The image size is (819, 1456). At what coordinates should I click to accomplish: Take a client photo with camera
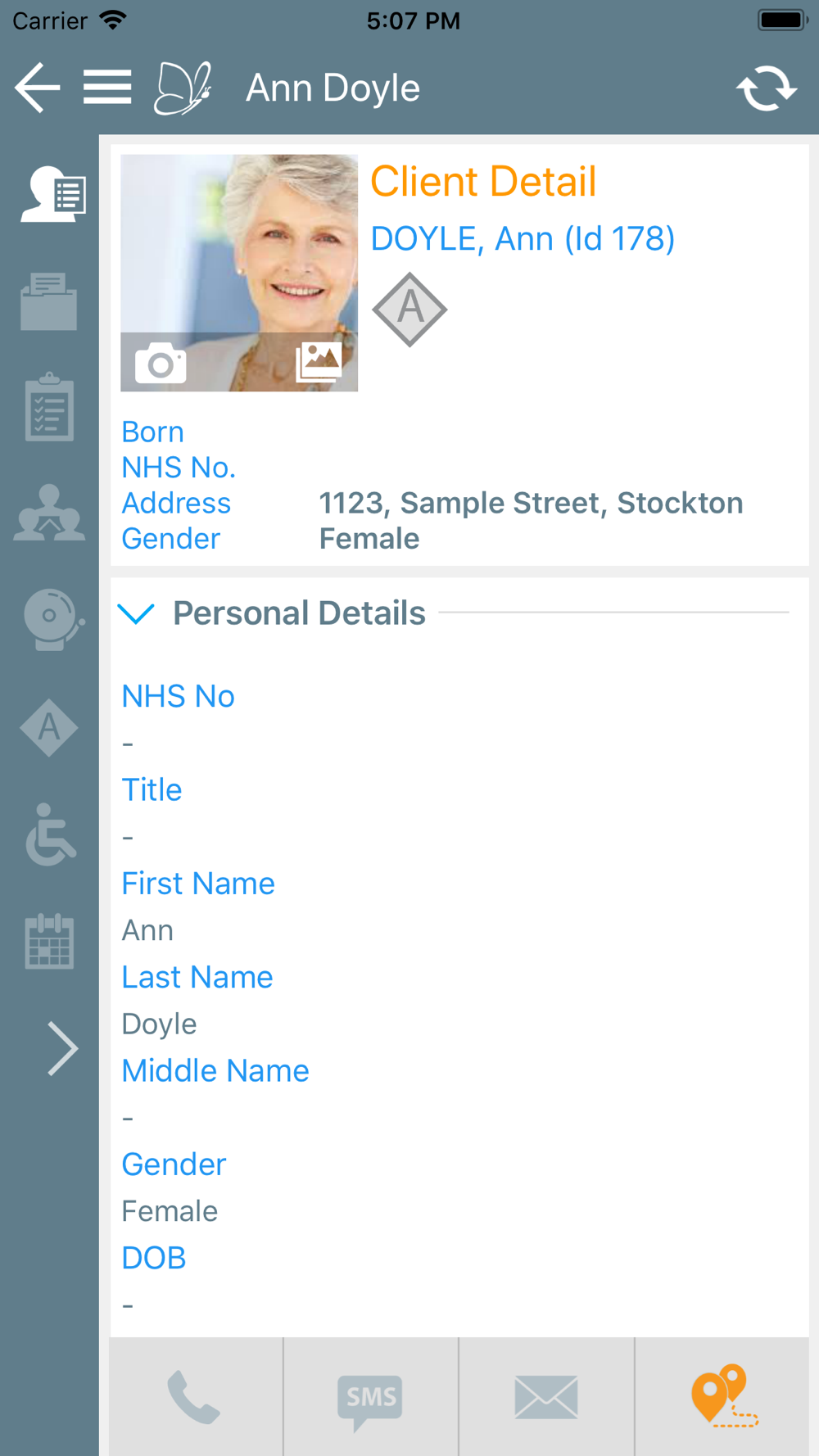pyautogui.click(x=161, y=364)
